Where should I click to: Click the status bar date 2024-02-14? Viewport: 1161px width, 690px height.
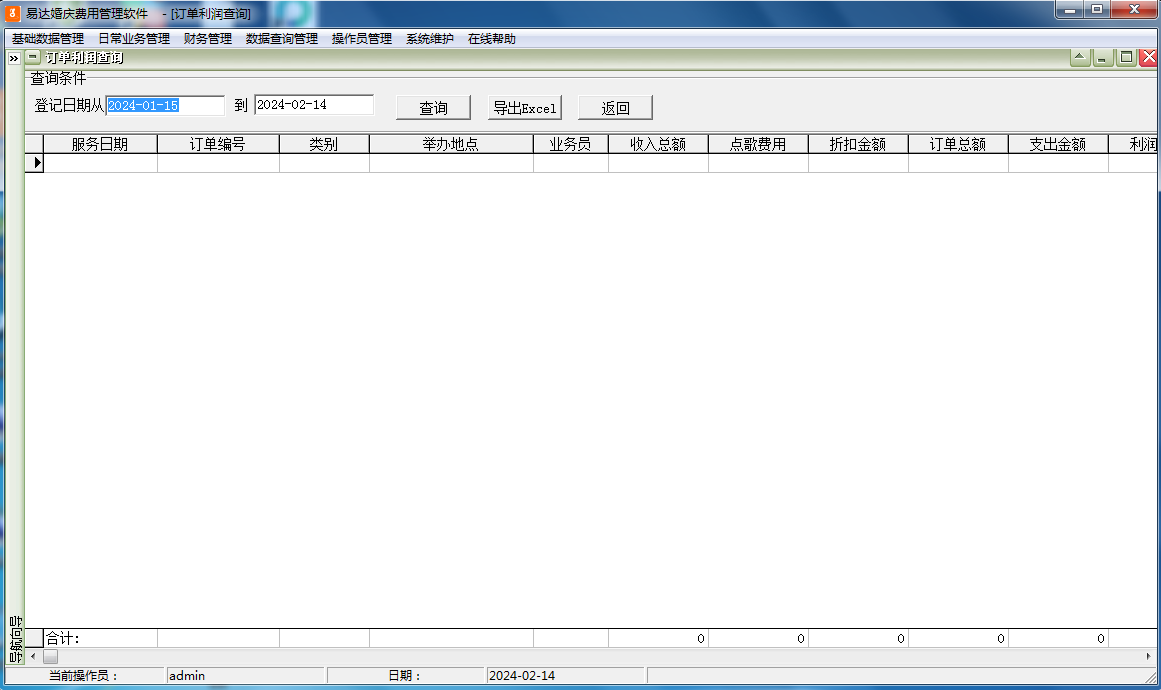coord(565,675)
